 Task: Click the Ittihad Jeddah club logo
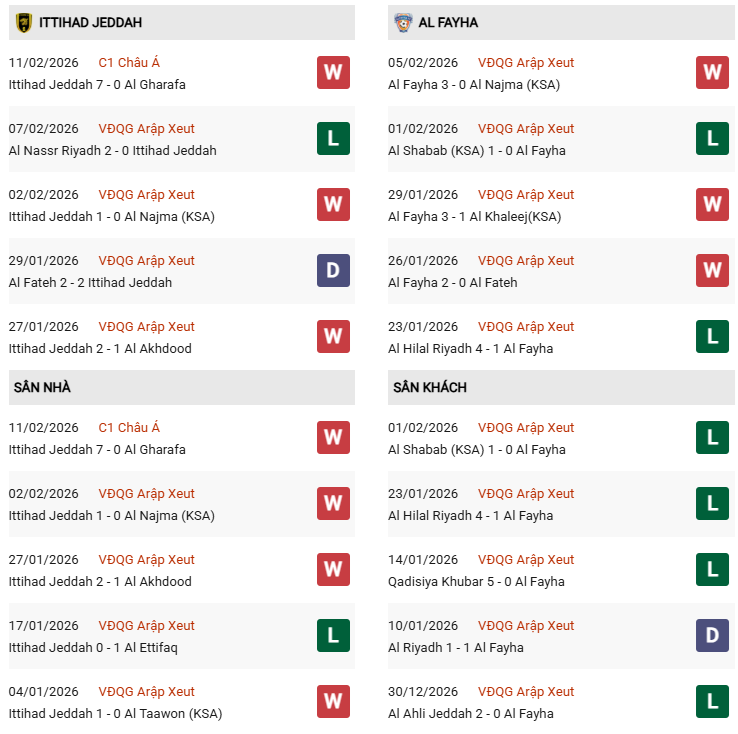click(24, 22)
